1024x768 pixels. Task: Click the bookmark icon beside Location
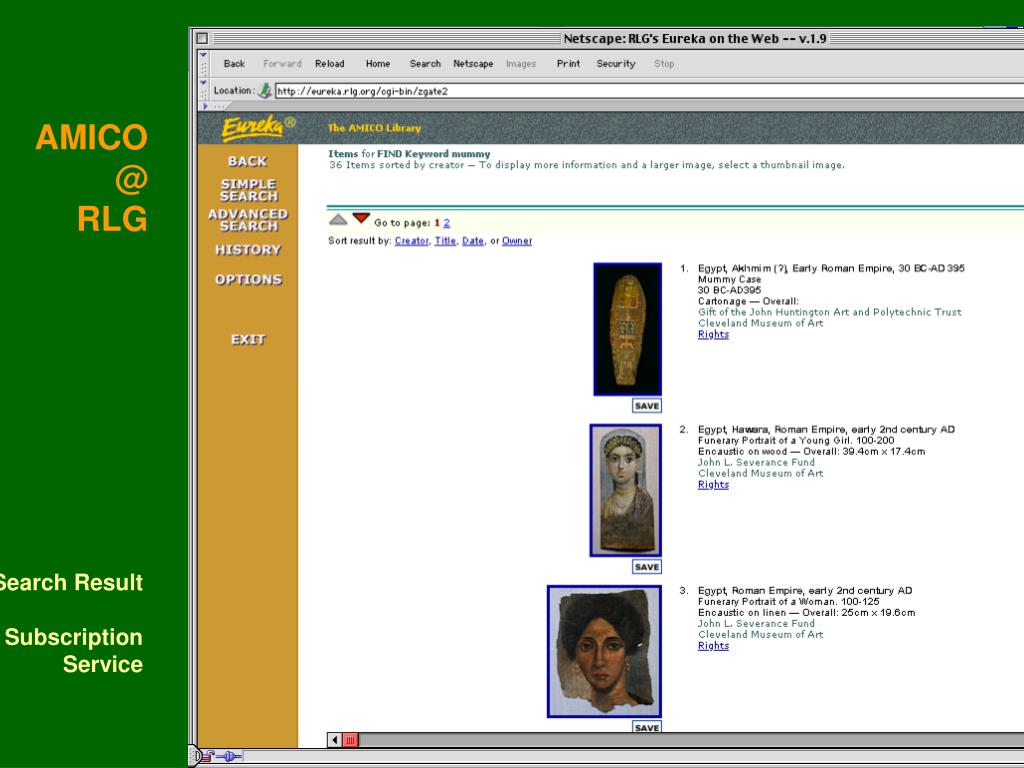(x=264, y=91)
